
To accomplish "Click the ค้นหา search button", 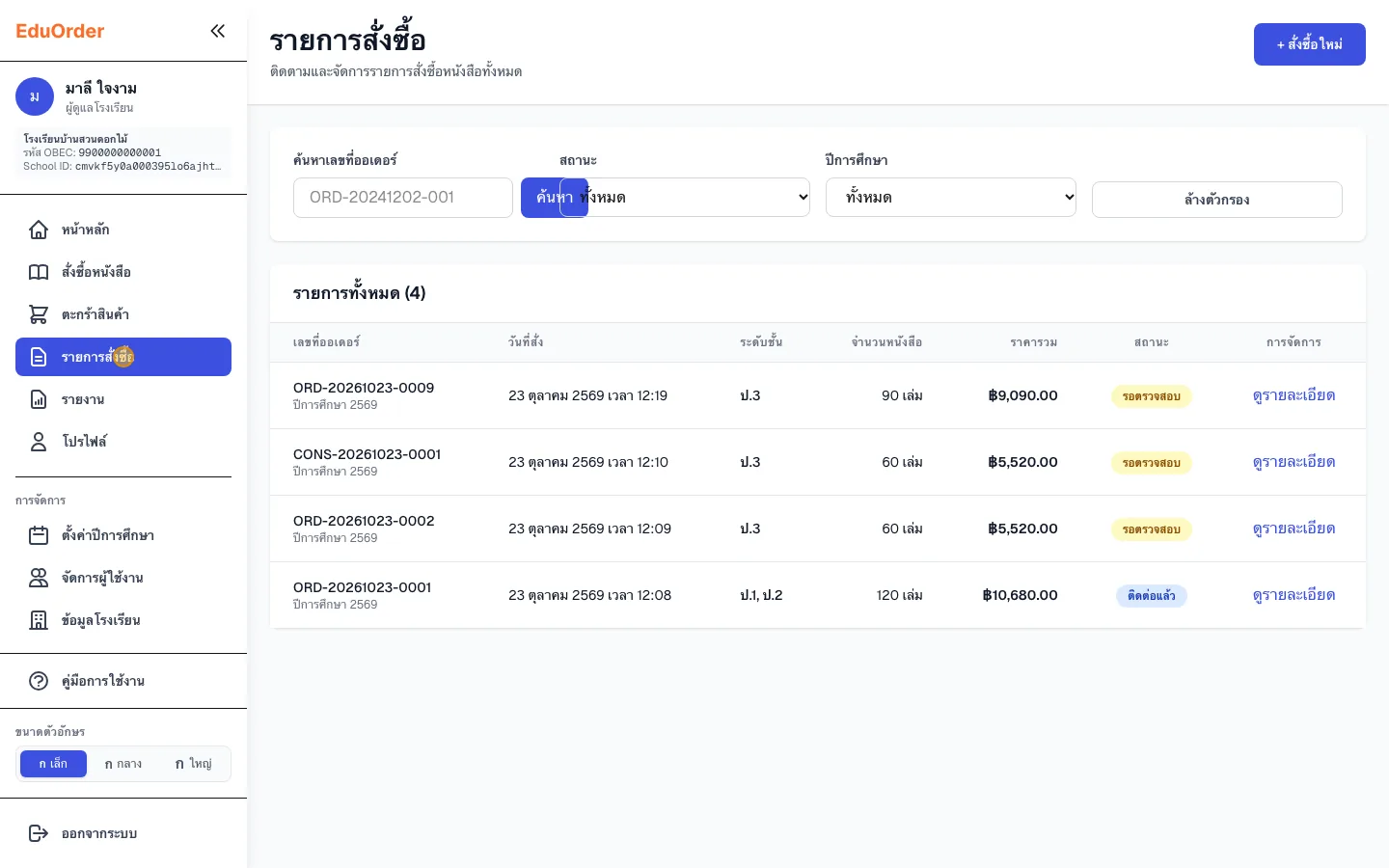I will [555, 198].
